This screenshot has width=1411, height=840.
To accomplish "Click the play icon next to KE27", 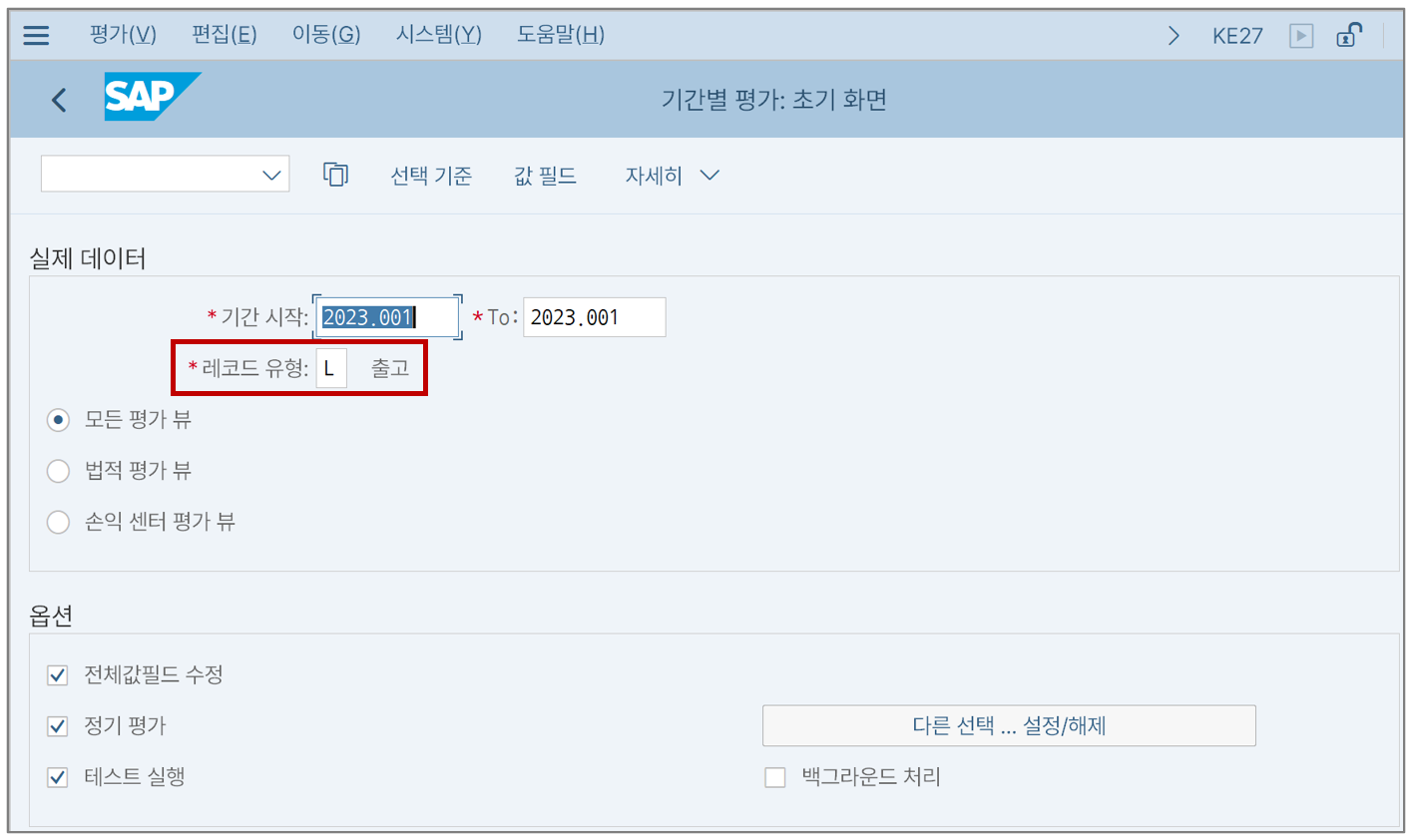I will click(1301, 36).
